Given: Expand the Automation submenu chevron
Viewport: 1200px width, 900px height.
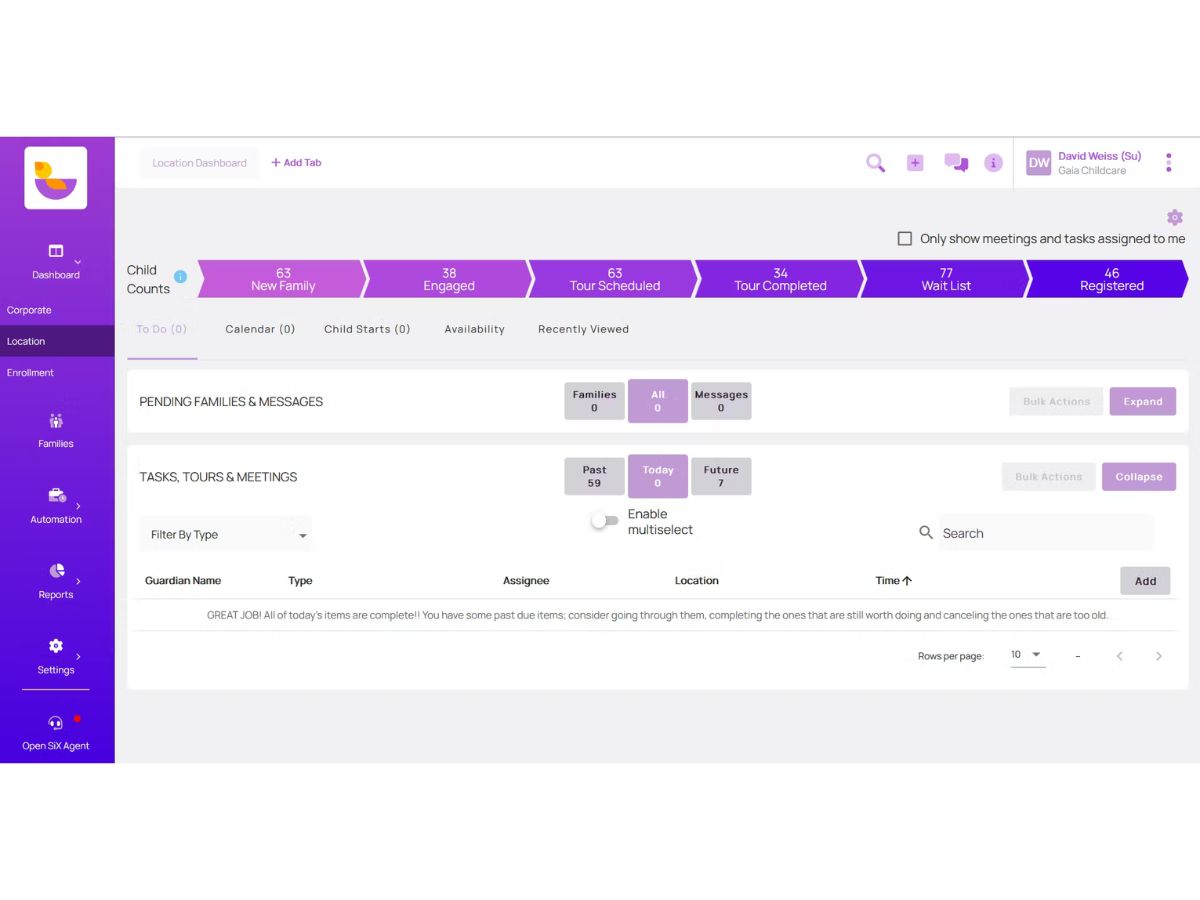Looking at the screenshot, I should click(78, 506).
